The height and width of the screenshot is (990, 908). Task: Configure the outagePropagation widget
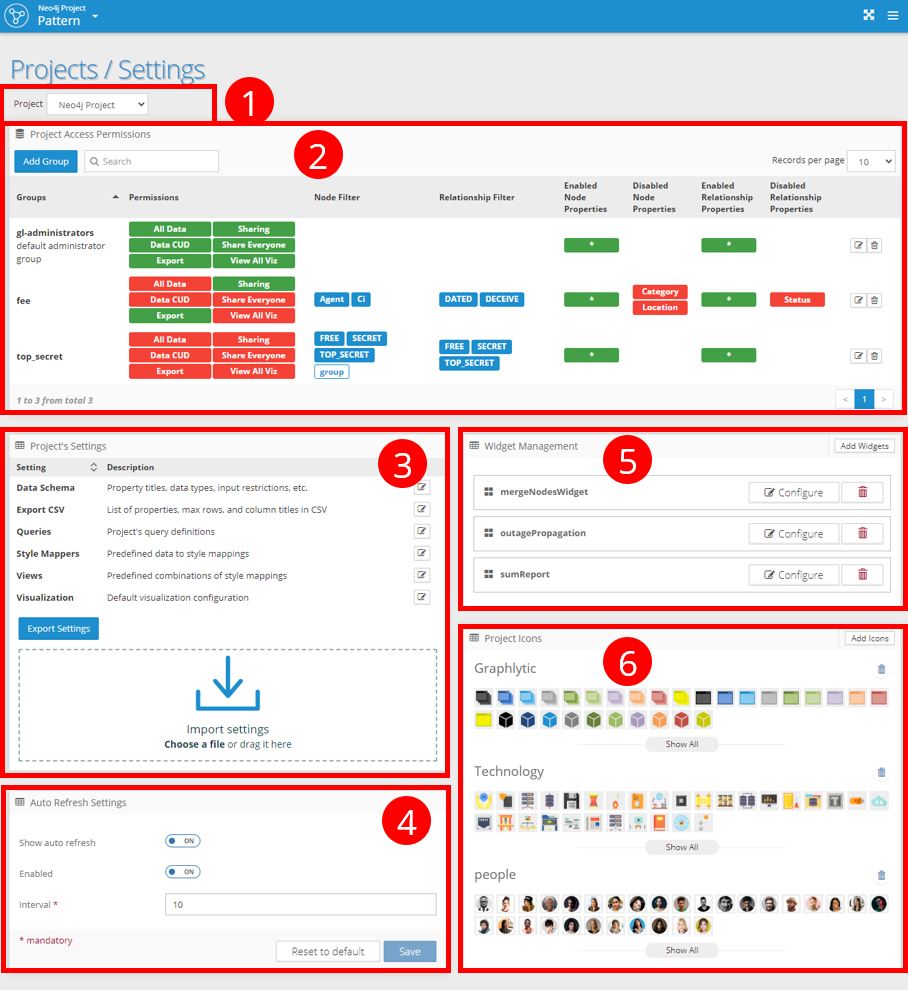tap(793, 533)
